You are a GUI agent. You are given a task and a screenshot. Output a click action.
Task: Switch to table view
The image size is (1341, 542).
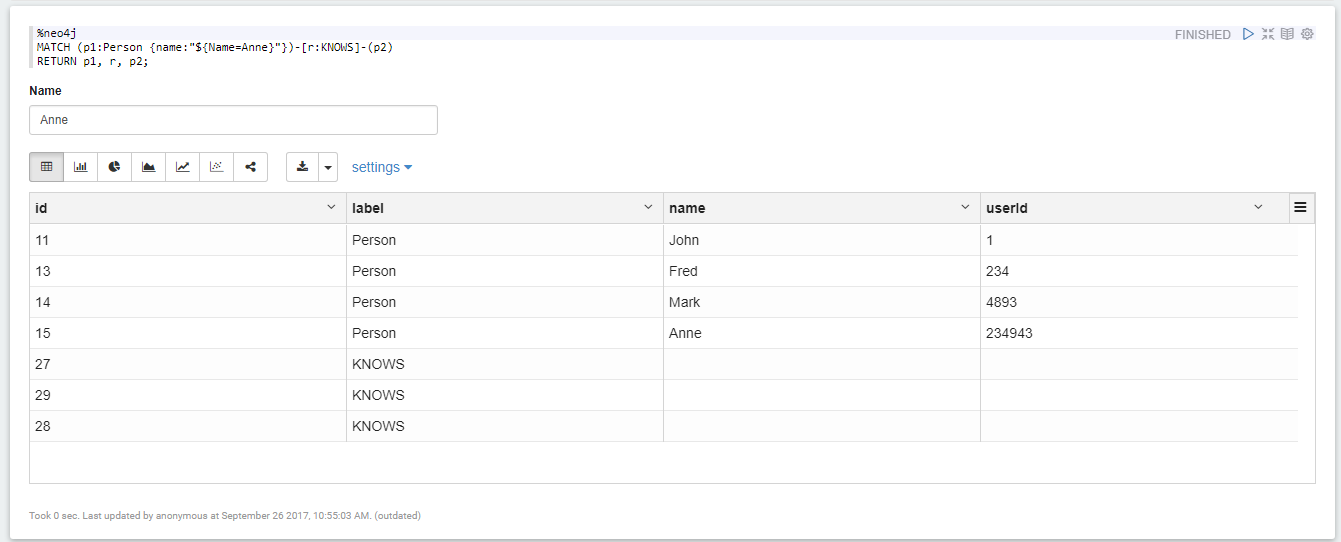pyautogui.click(x=46, y=167)
